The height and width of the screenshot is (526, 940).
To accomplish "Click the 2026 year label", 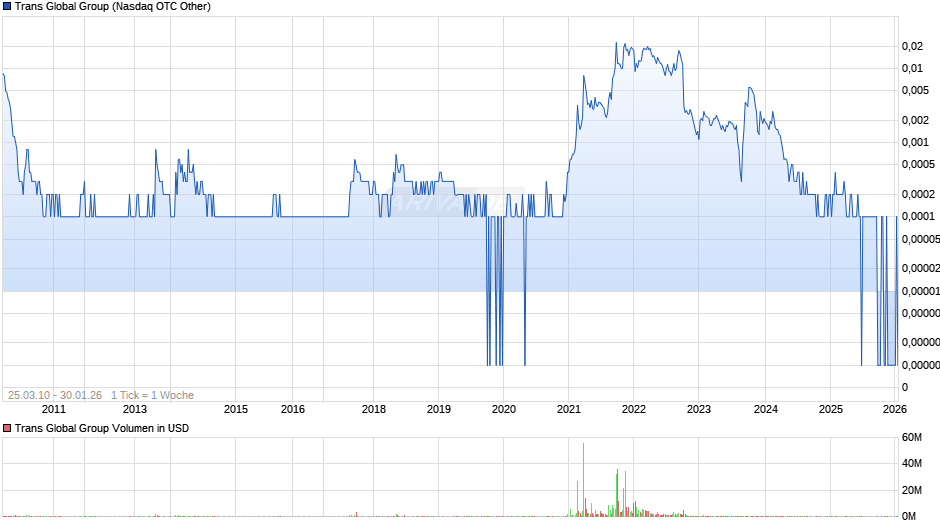I will point(894,409).
